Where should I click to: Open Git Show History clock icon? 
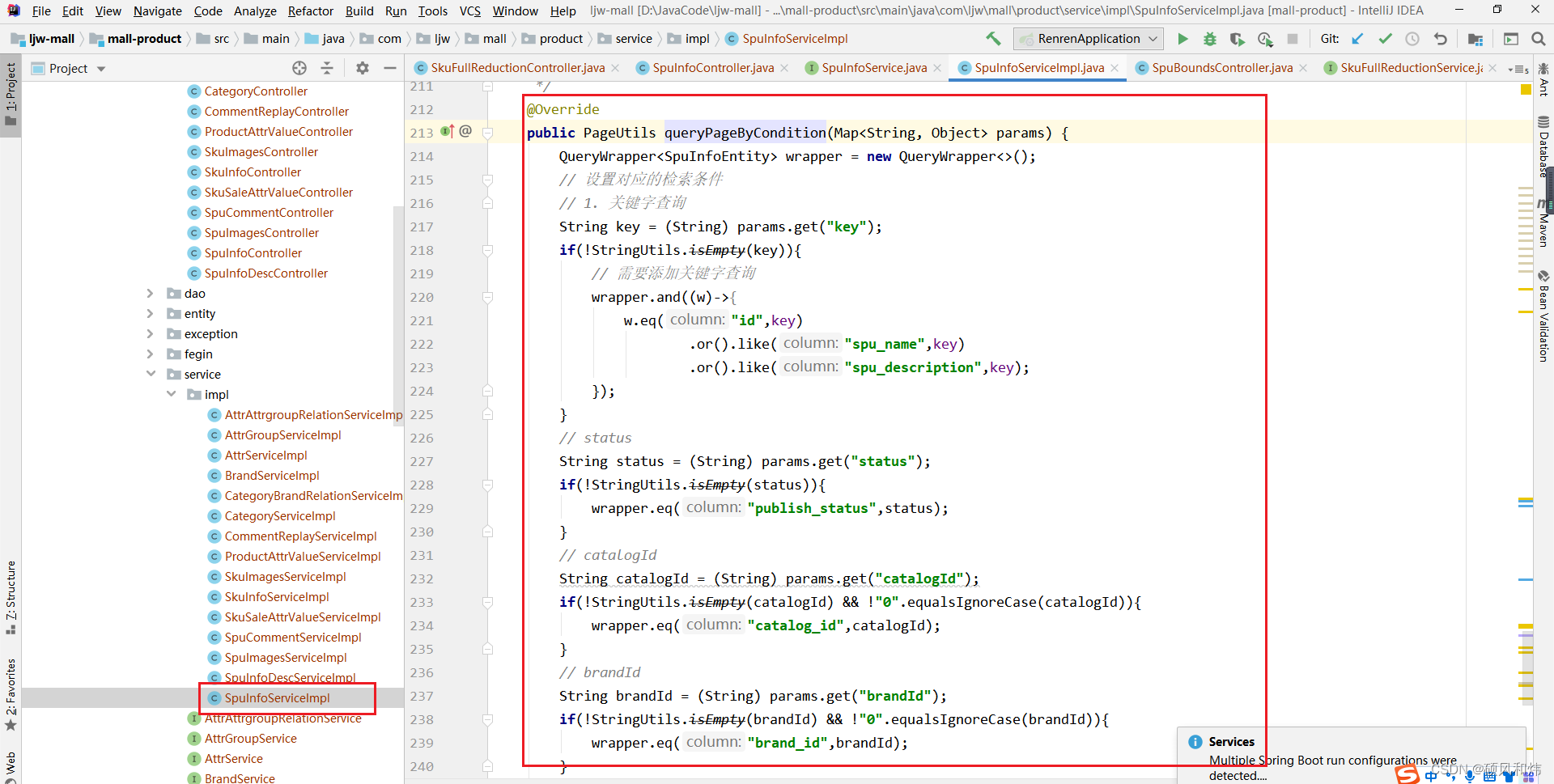coord(1412,39)
